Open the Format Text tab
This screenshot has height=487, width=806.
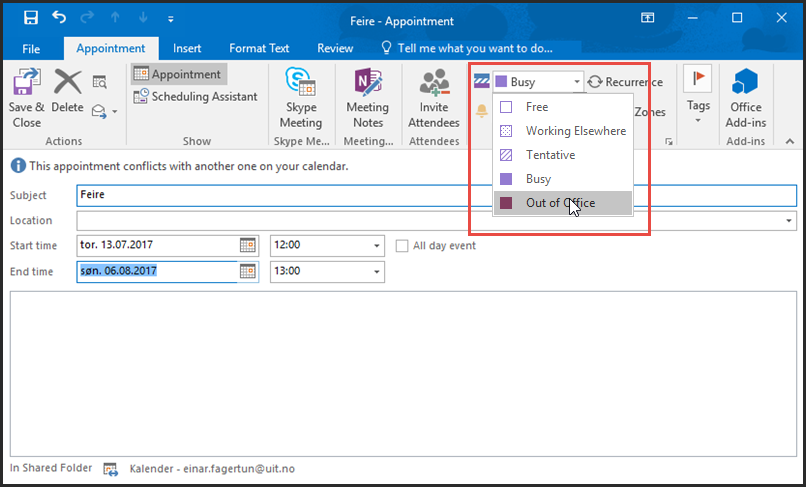point(259,48)
